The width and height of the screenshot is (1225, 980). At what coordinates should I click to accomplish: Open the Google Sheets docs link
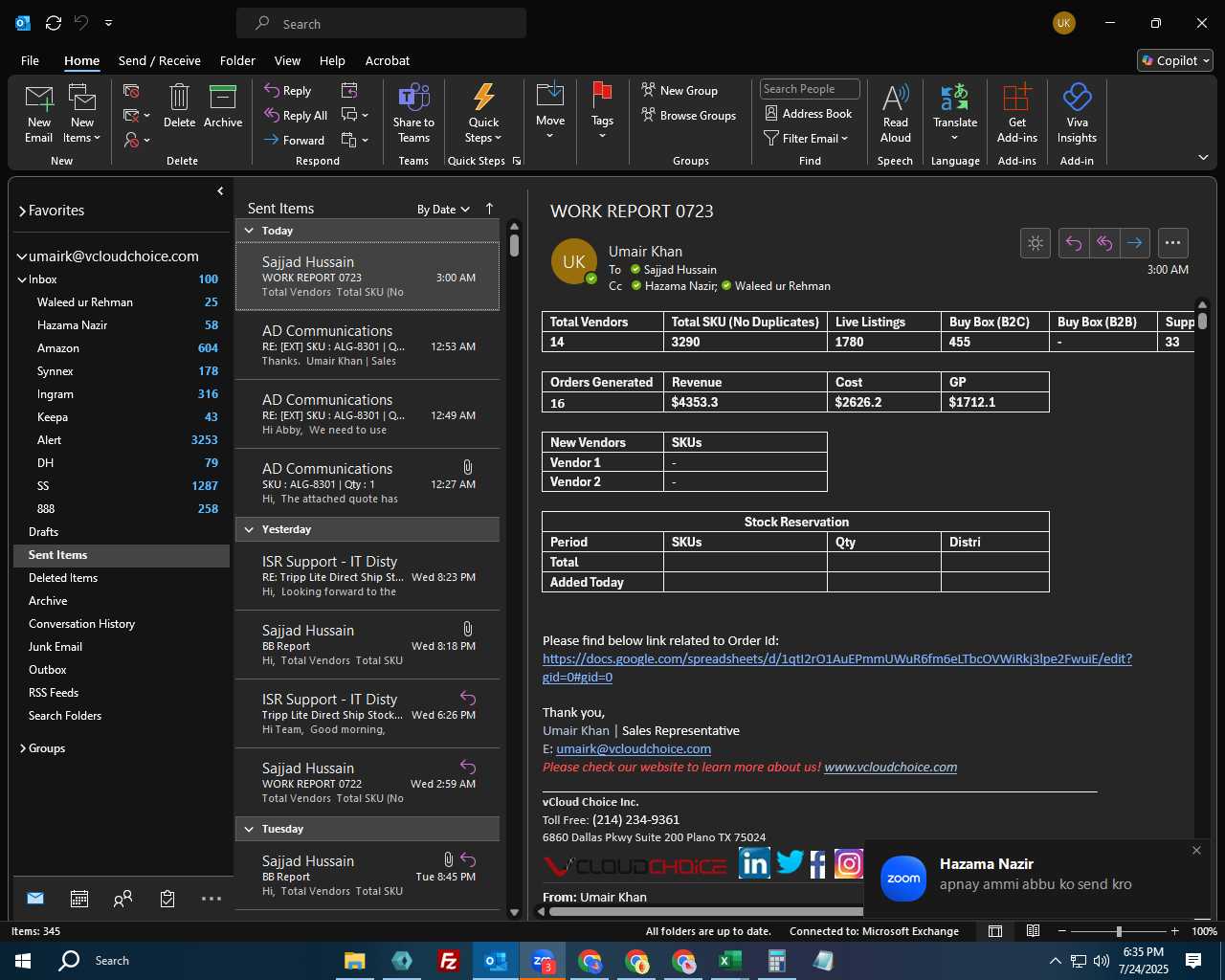(837, 668)
